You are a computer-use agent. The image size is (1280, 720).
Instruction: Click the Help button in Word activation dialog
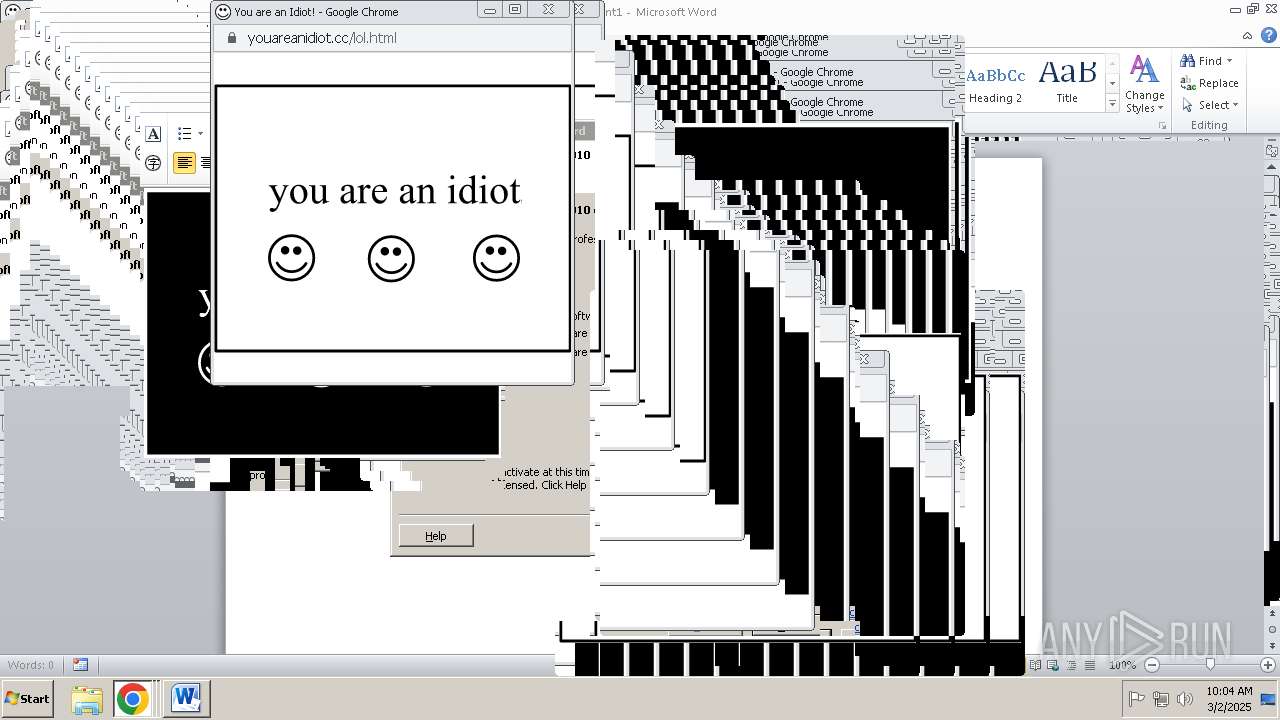coord(436,536)
